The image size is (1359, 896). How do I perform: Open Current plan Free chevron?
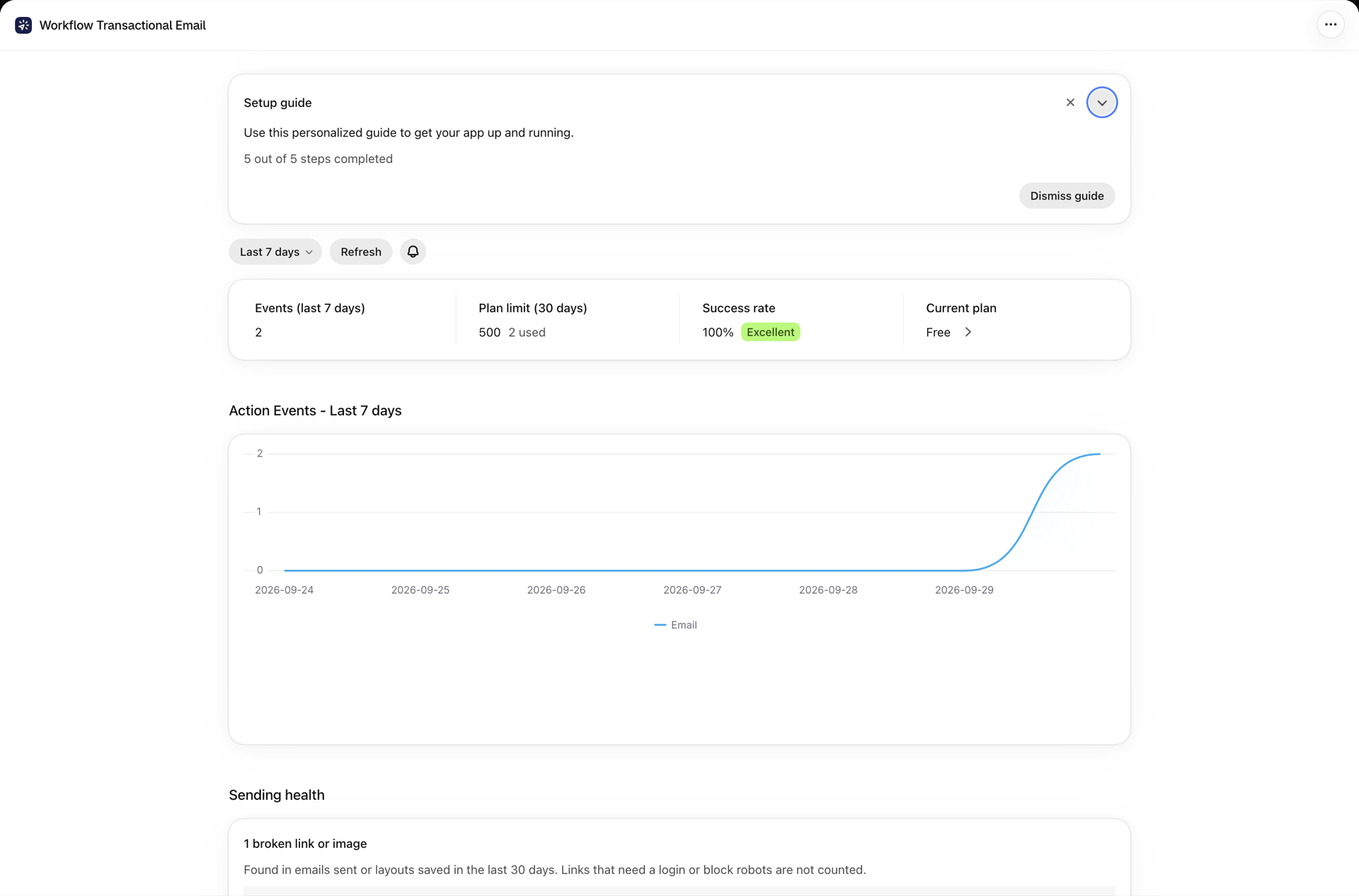(968, 332)
